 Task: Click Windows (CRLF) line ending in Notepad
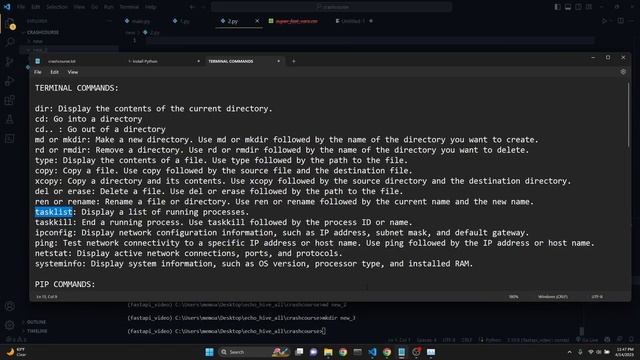pyautogui.click(x=553, y=297)
